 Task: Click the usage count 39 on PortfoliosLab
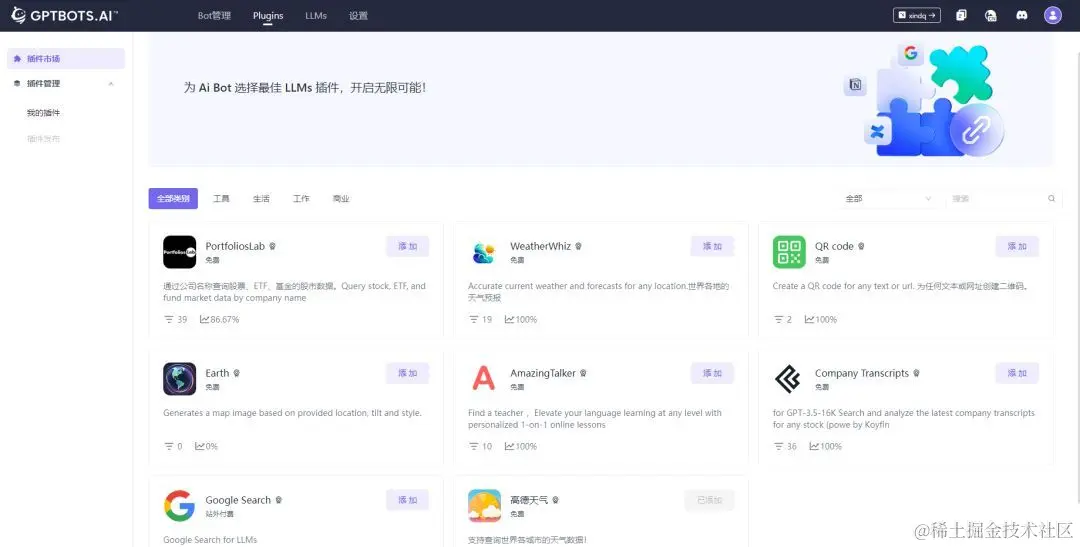[x=176, y=320]
